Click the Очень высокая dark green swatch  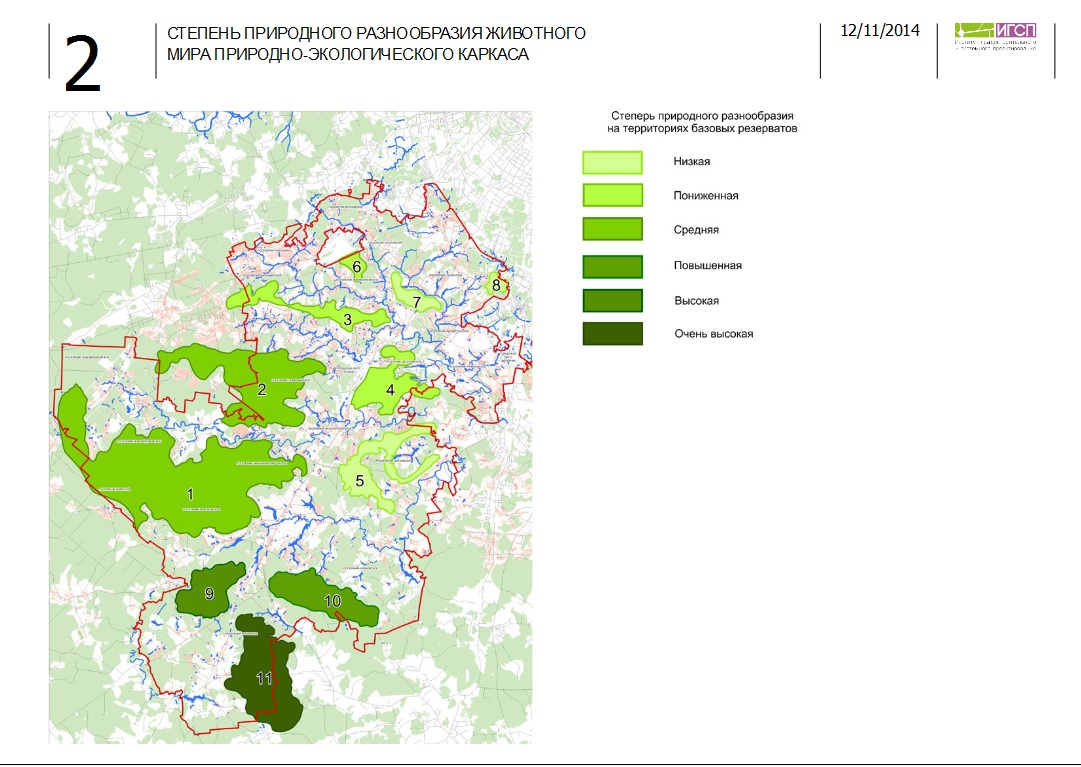pos(612,334)
